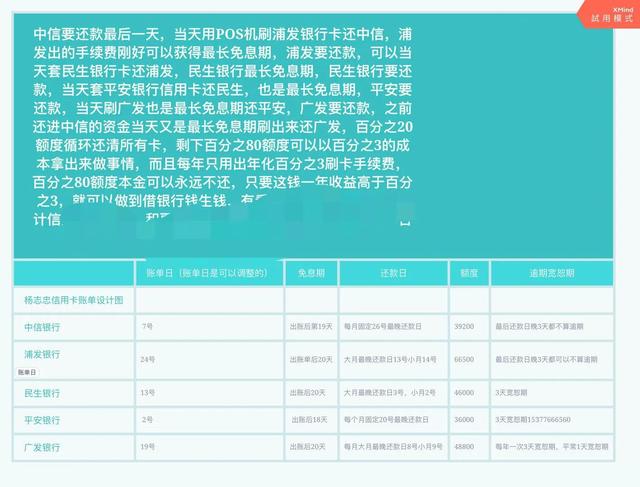Click the 每年一次3天宽恕期 cell for 广发银行
This screenshot has width=640, height=487.
(552, 447)
